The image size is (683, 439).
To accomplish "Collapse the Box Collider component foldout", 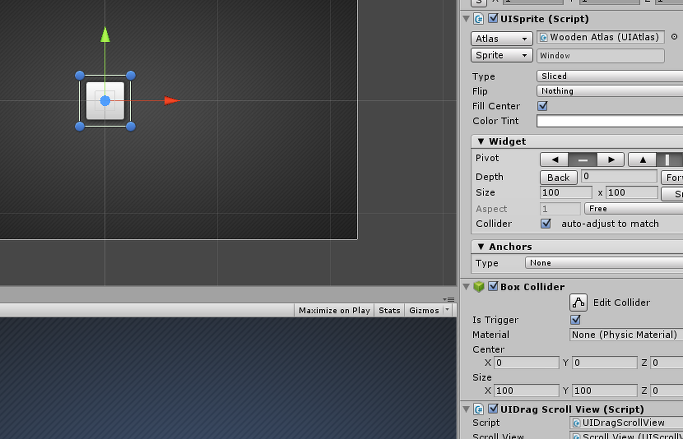I will (467, 287).
